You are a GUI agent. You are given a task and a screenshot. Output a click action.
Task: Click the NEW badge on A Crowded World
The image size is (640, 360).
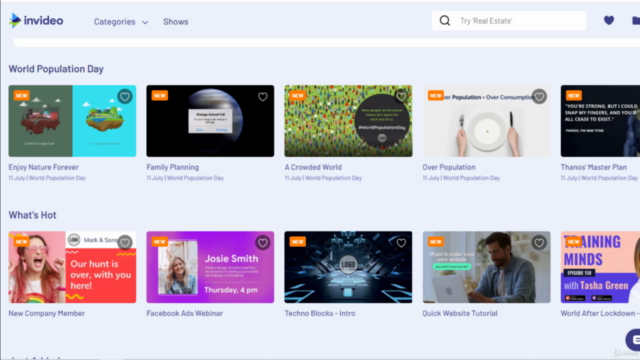[x=298, y=96]
